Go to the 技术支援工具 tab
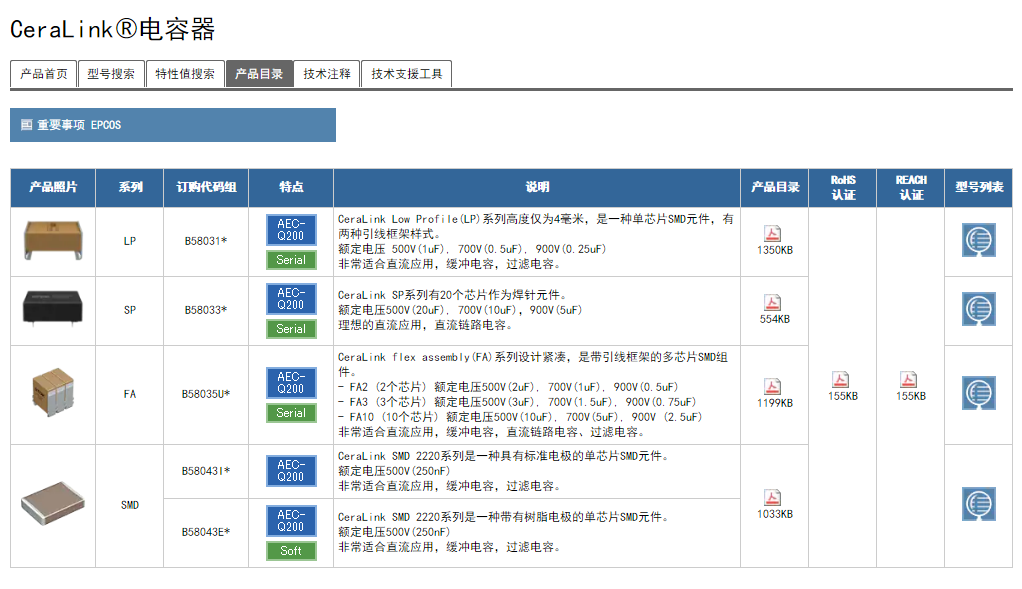This screenshot has width=1022, height=589. click(x=406, y=74)
